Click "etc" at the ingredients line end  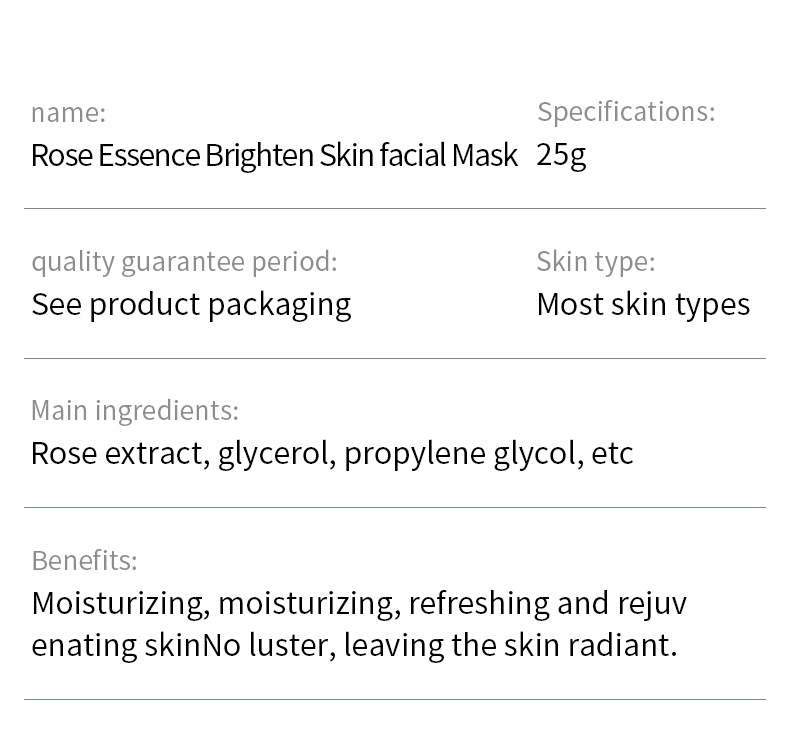(612, 454)
